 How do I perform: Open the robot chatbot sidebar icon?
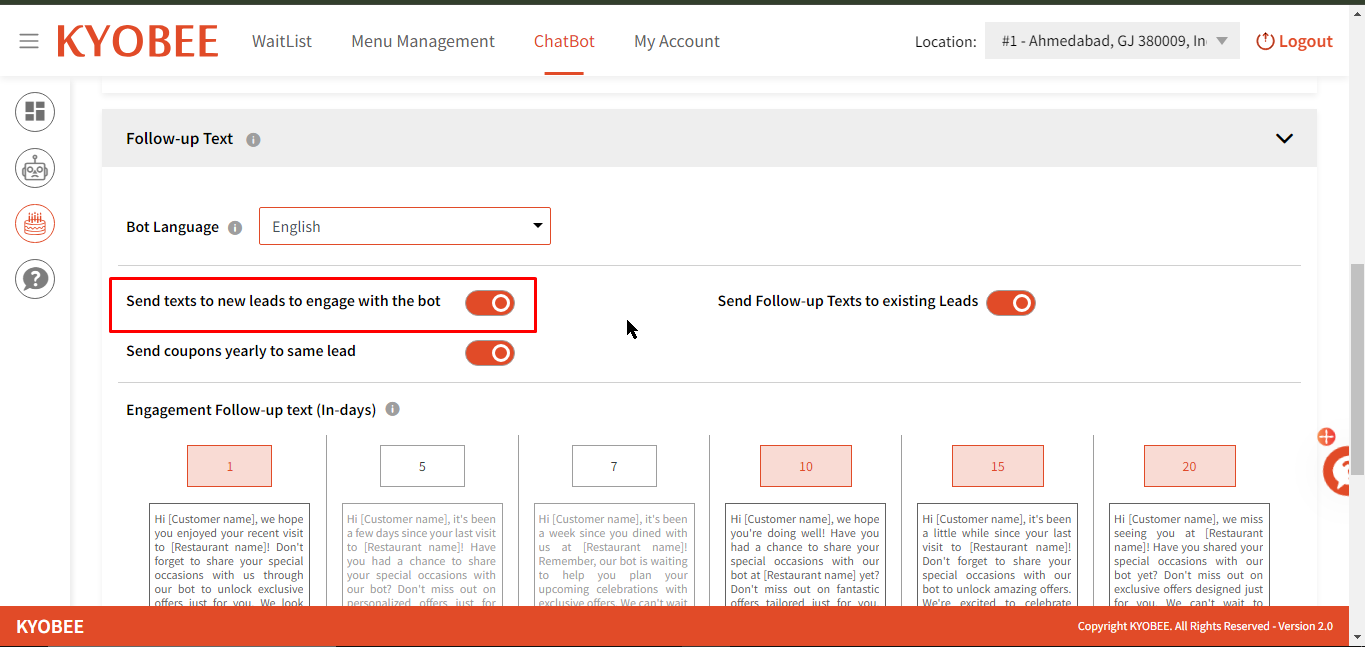coord(35,168)
